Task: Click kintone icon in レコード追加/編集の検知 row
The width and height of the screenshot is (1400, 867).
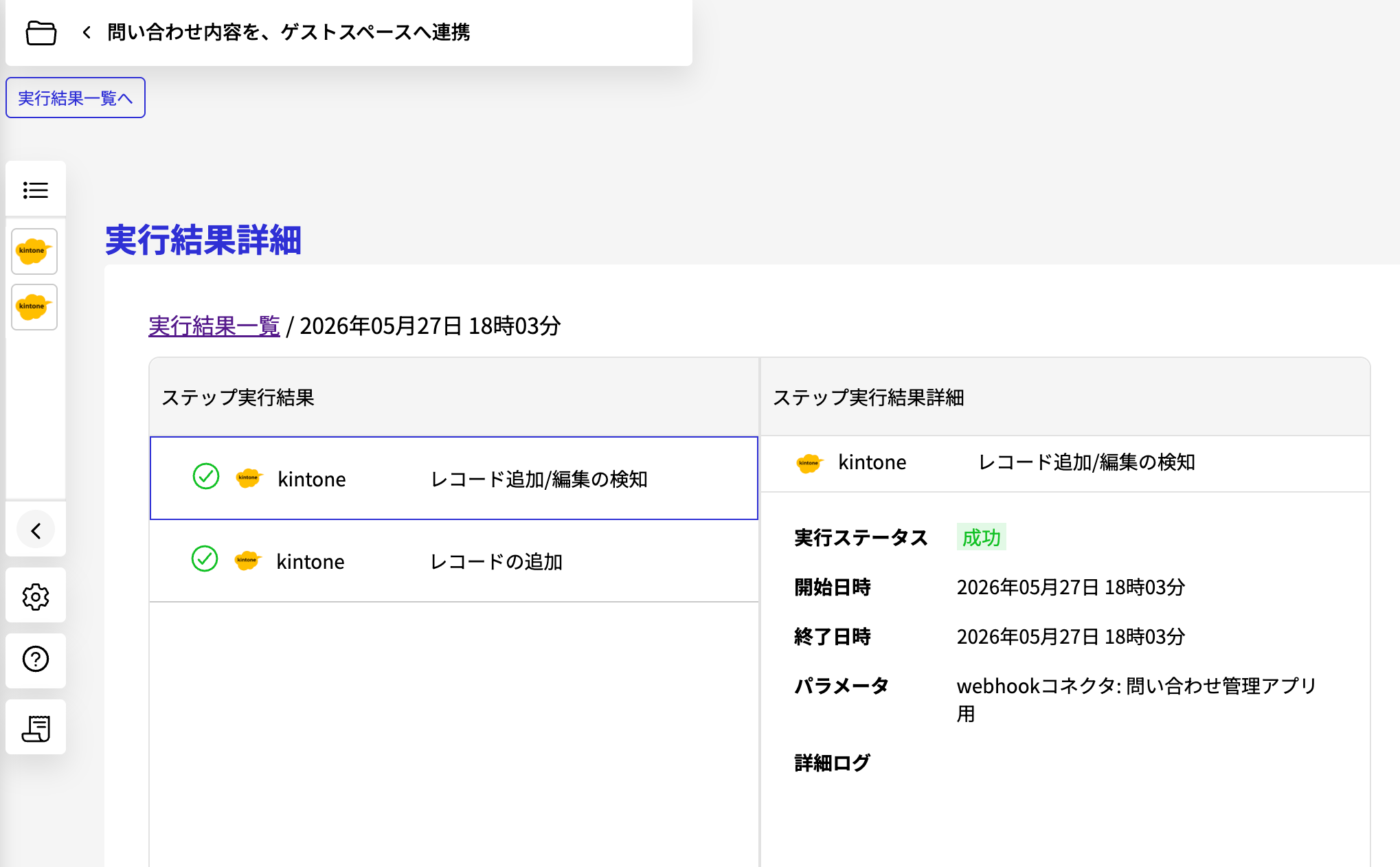Action: (249, 478)
